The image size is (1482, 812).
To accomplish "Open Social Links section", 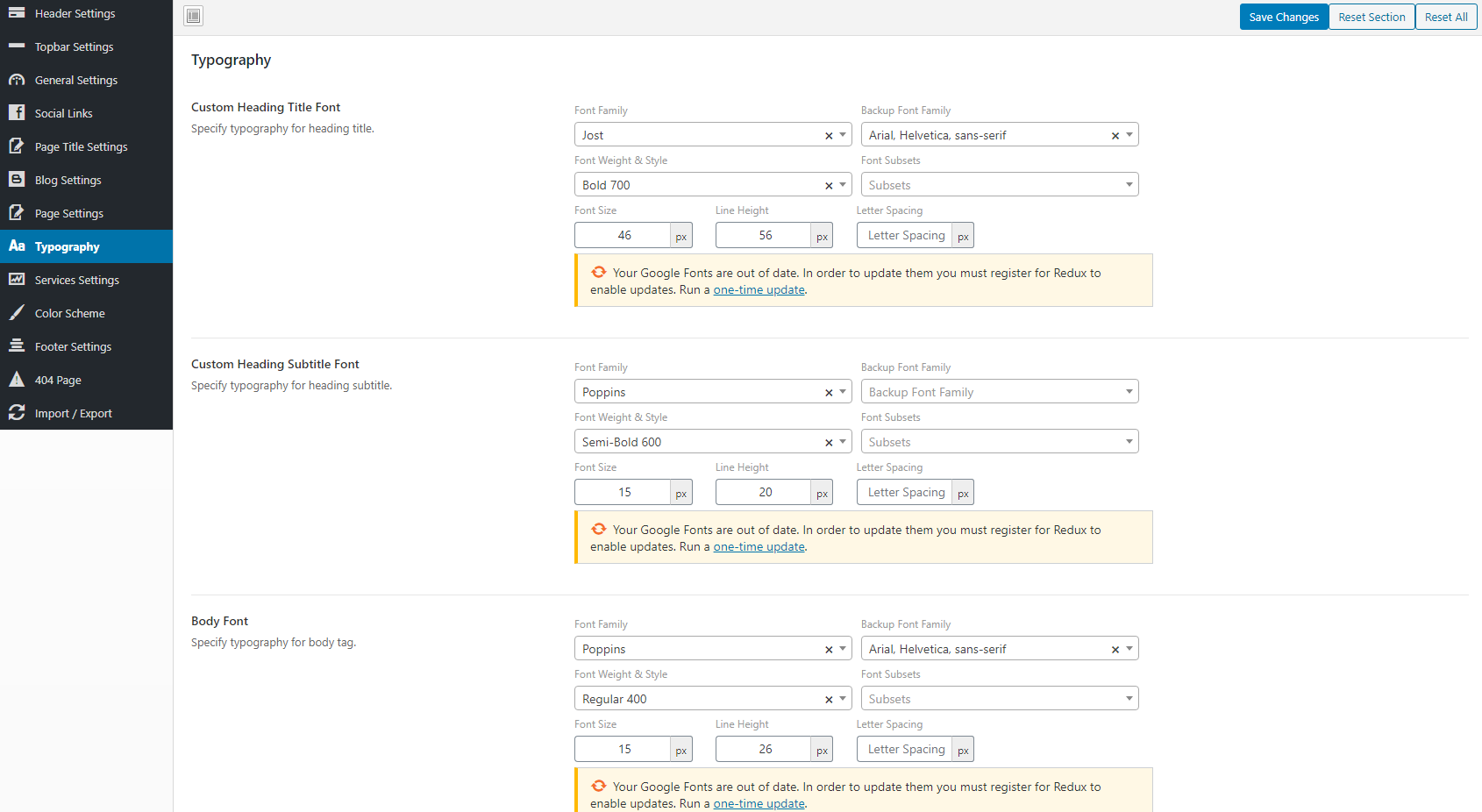I will [x=86, y=113].
